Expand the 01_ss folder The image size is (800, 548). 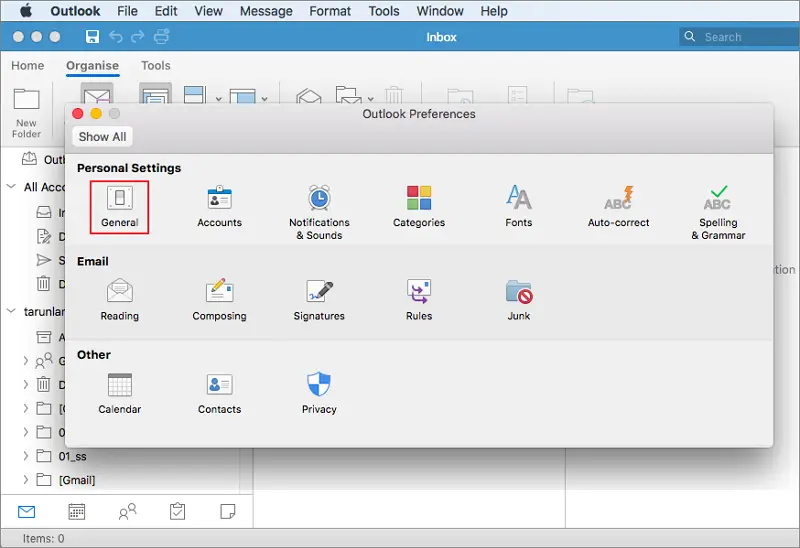26,456
